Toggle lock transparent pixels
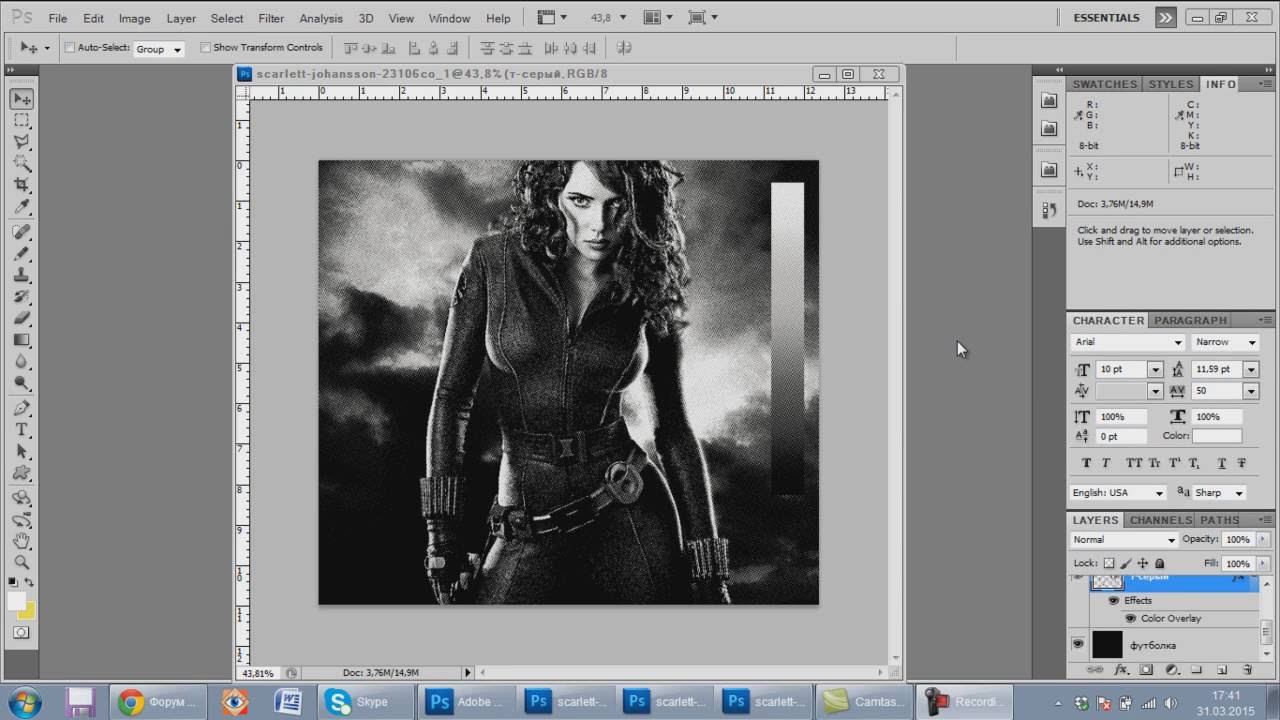1280x720 pixels. pos(1108,564)
